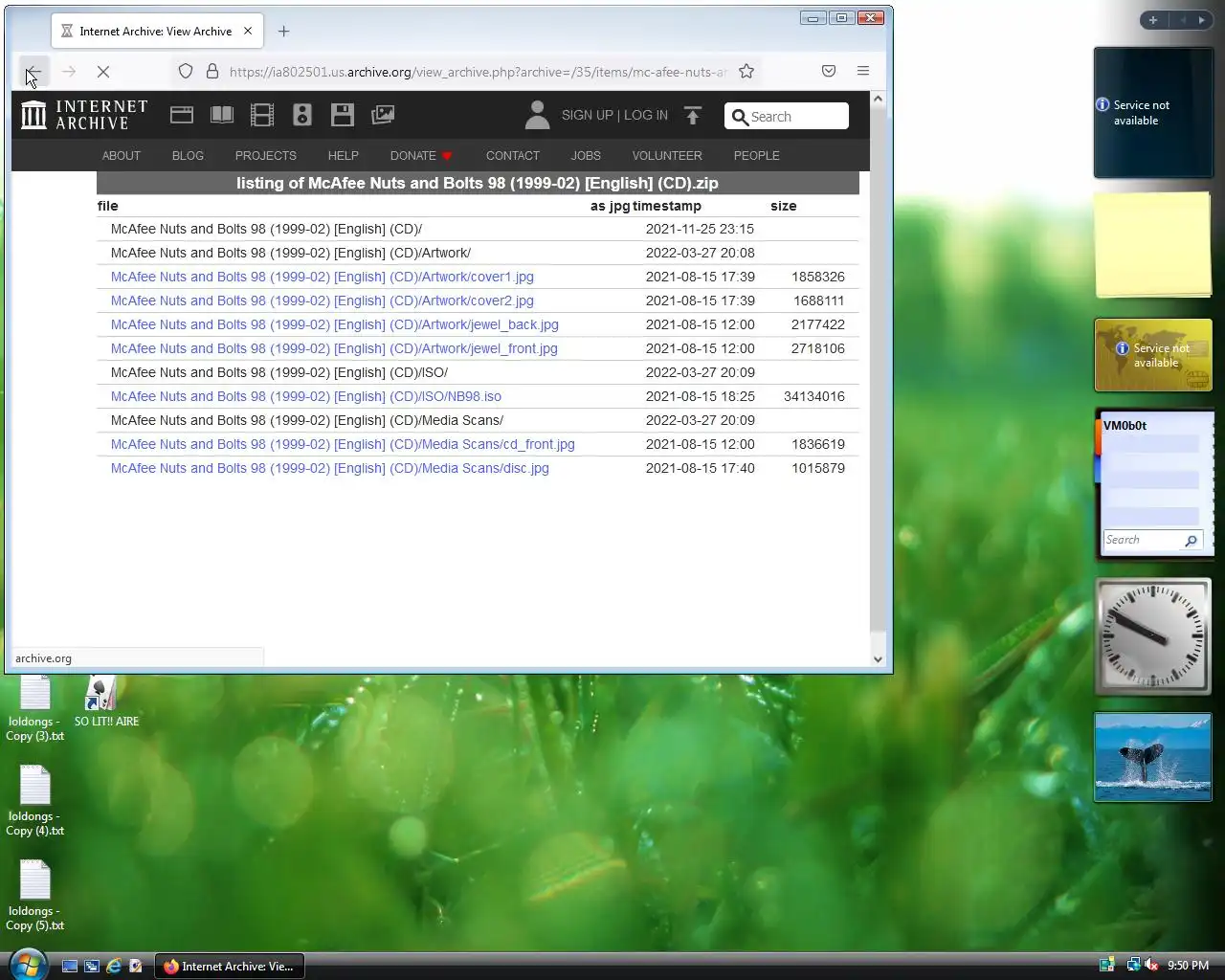Open DONATE menu item
The width and height of the screenshot is (1225, 980).
pyautogui.click(x=421, y=155)
